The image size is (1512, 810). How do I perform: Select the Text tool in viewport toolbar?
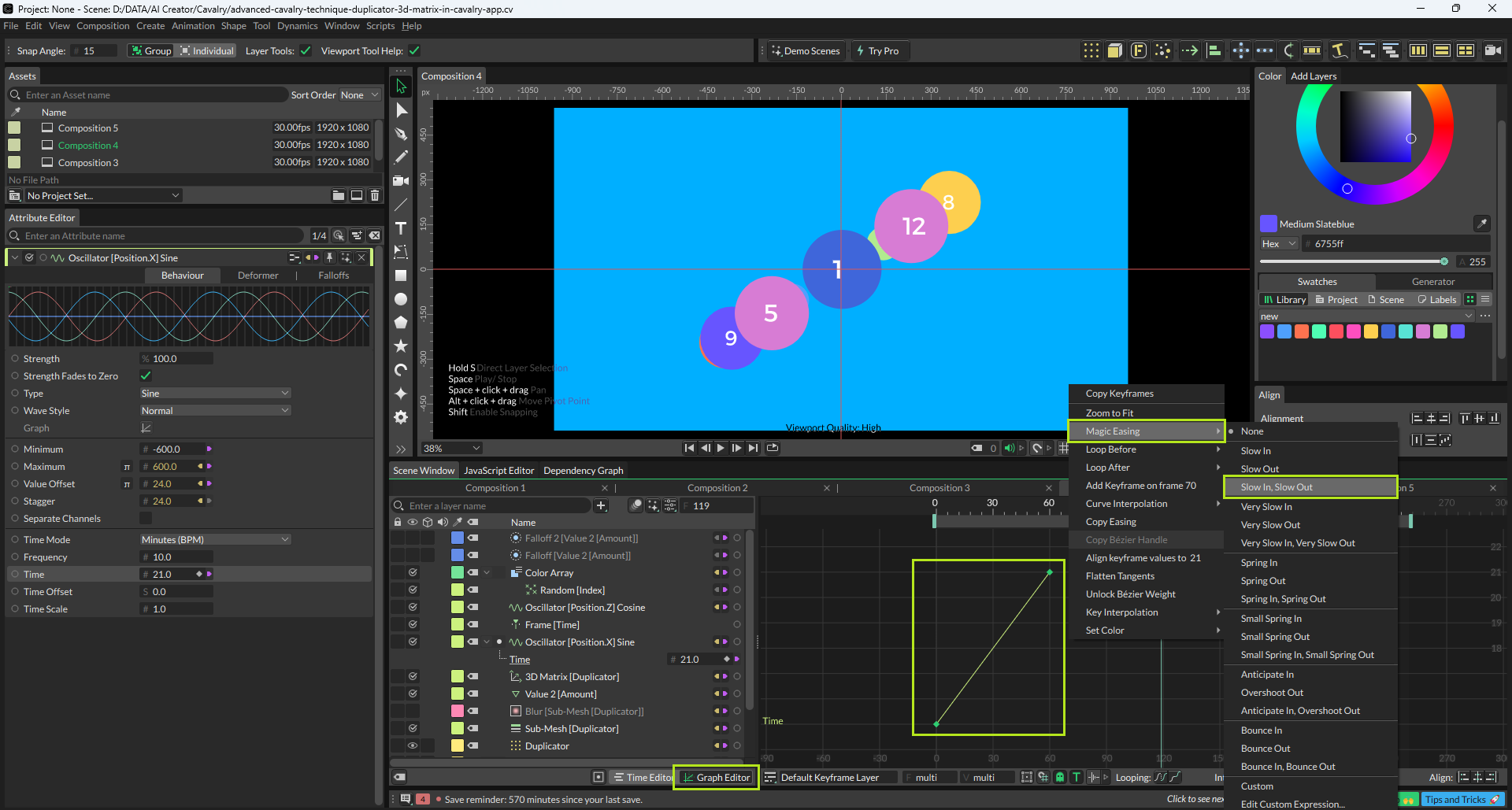401,228
